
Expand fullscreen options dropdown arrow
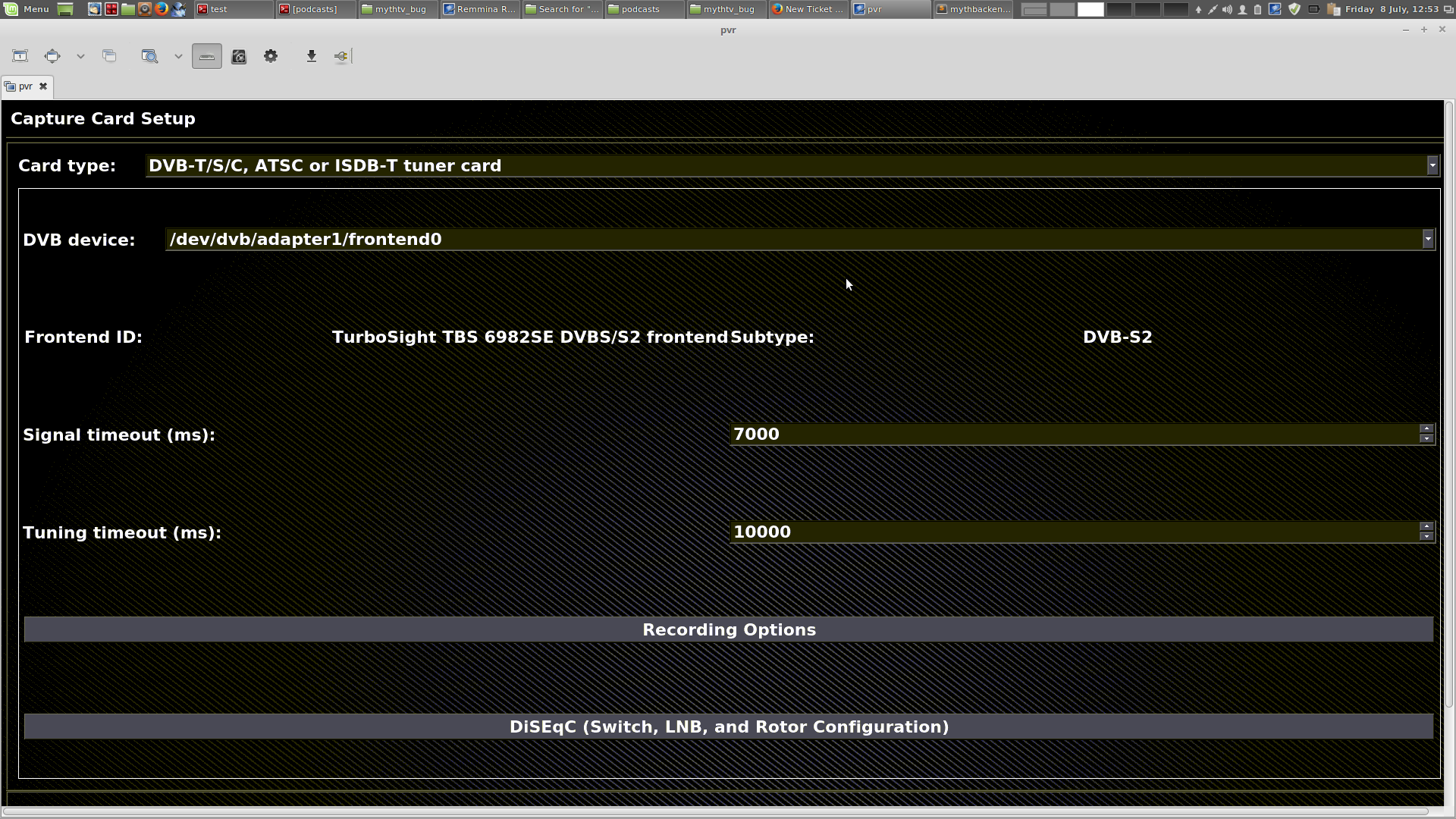80,56
